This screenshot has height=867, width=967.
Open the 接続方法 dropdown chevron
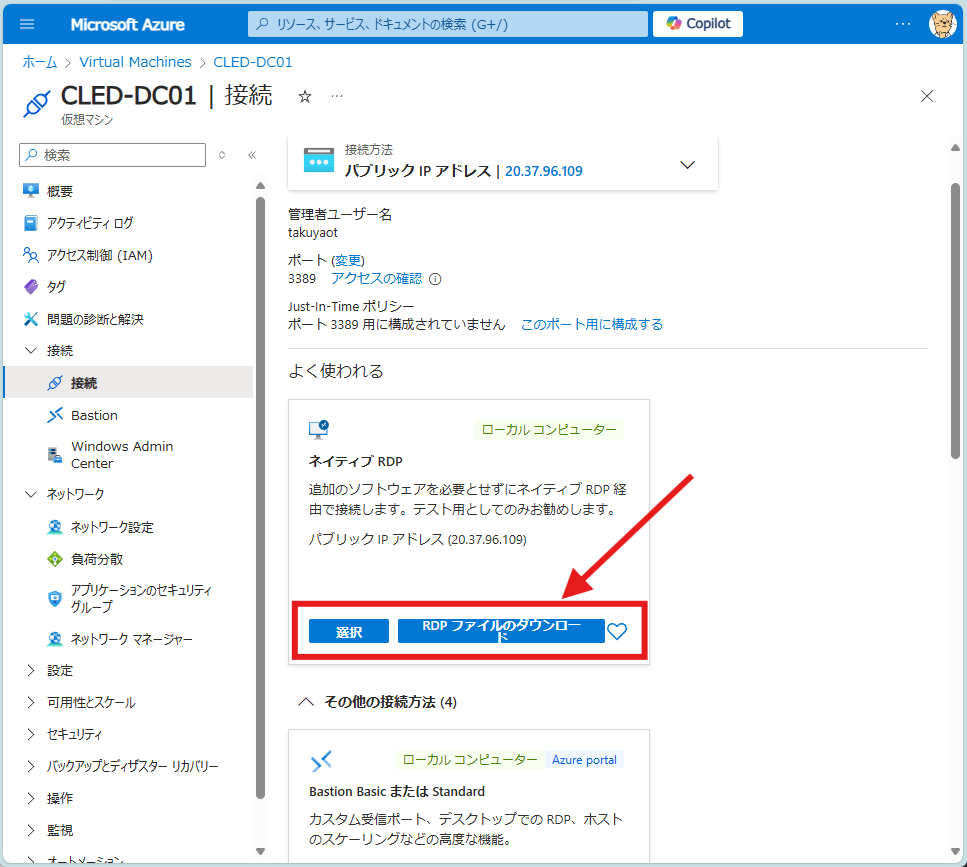click(x=687, y=165)
